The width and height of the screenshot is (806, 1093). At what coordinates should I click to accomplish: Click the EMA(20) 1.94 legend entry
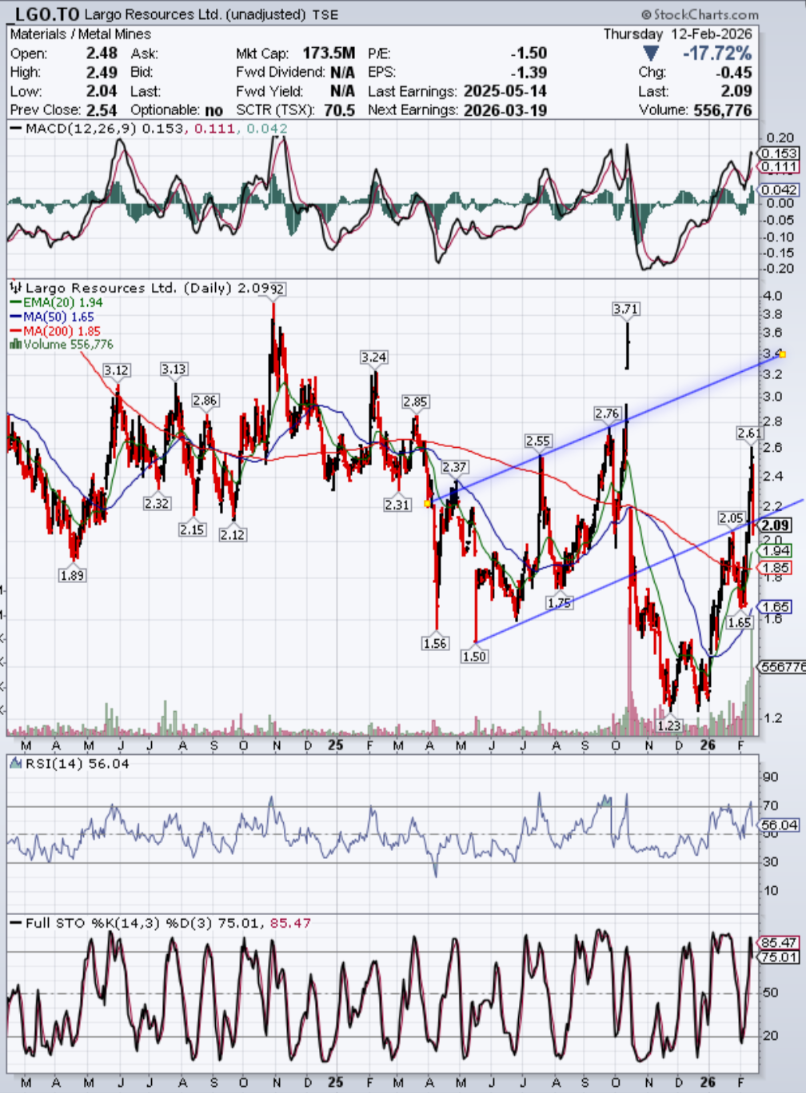(57, 303)
